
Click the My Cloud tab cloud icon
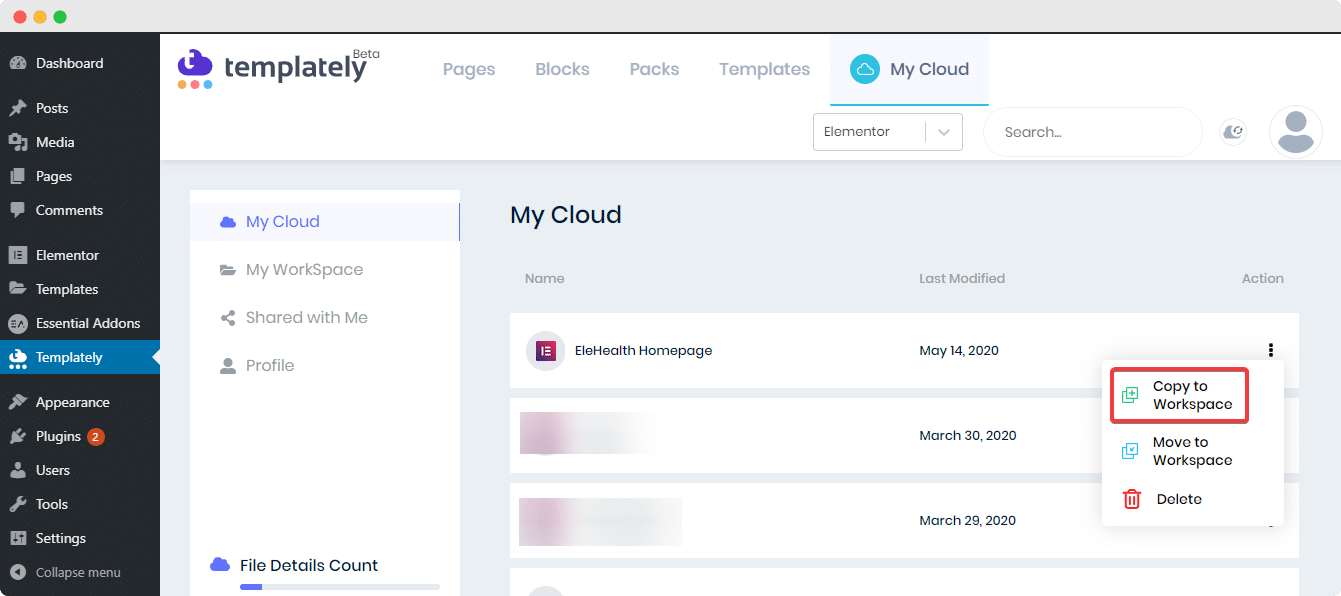click(x=865, y=69)
